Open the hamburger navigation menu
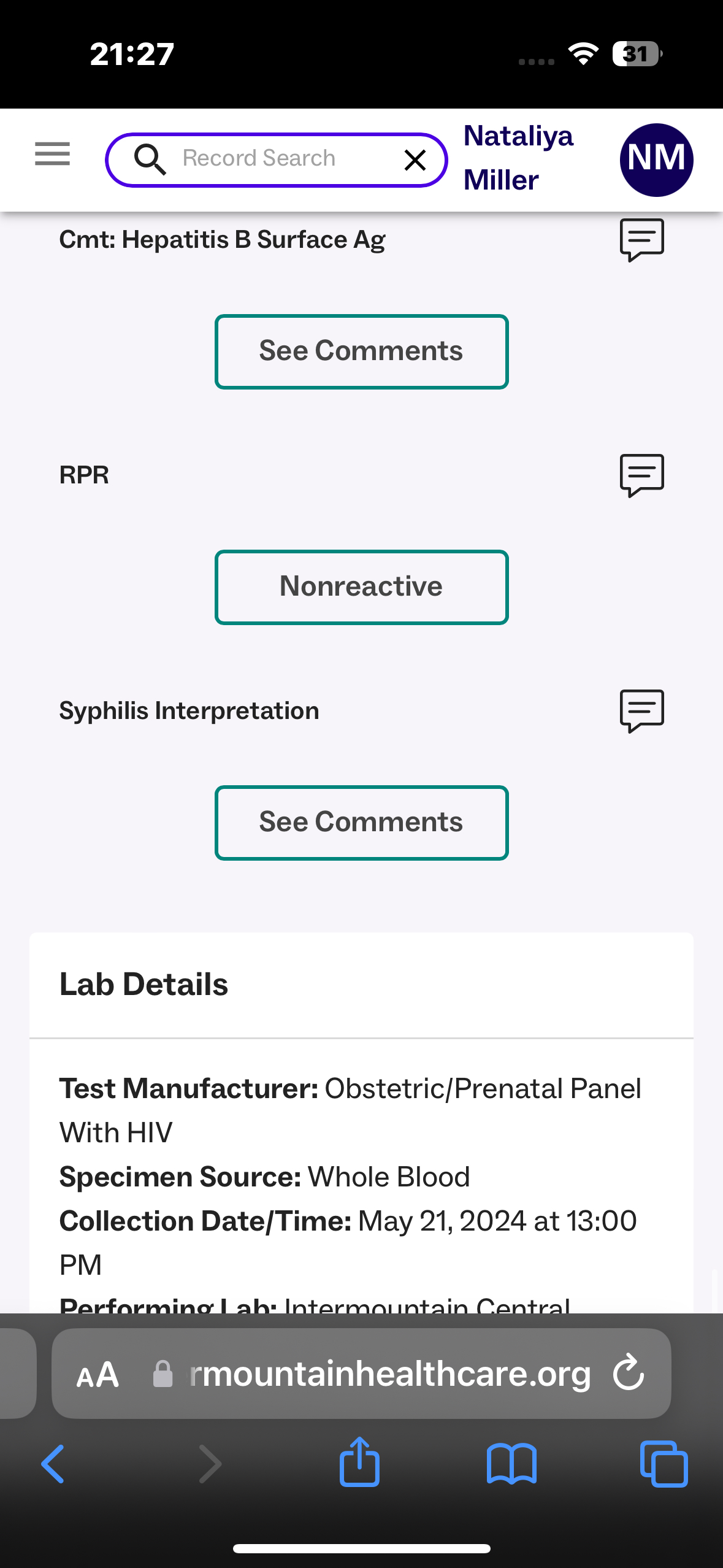Image resolution: width=723 pixels, height=1568 pixels. (52, 153)
